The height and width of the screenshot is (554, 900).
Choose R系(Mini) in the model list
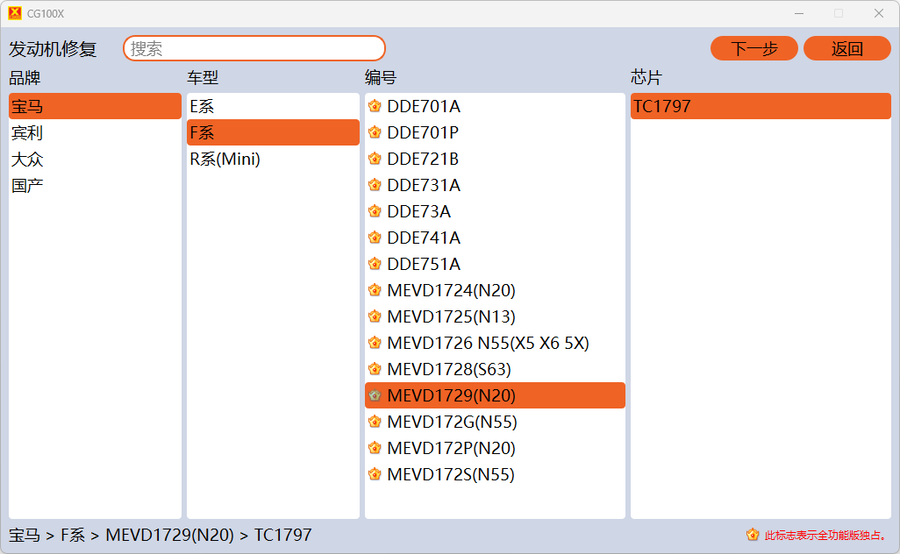click(x=225, y=159)
